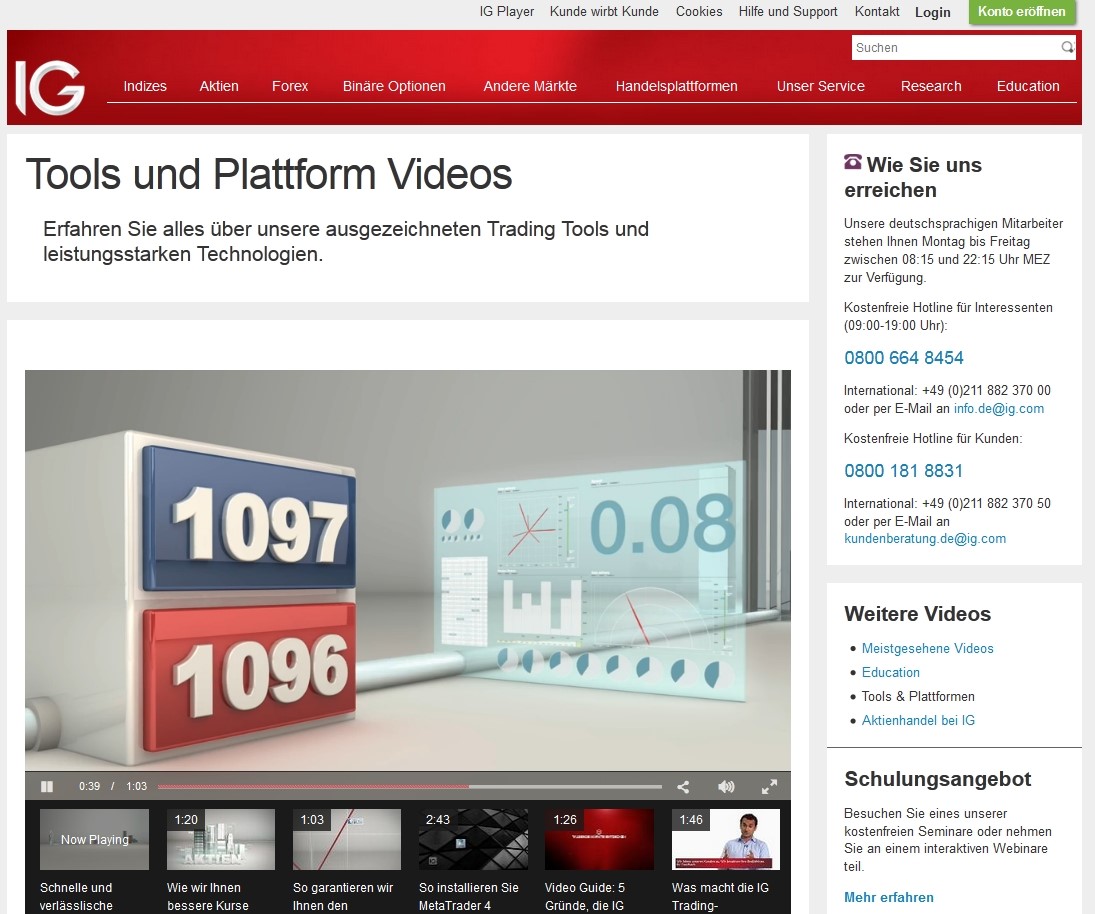Click the search magnifier icon
The image size is (1095, 914).
coord(1067,47)
